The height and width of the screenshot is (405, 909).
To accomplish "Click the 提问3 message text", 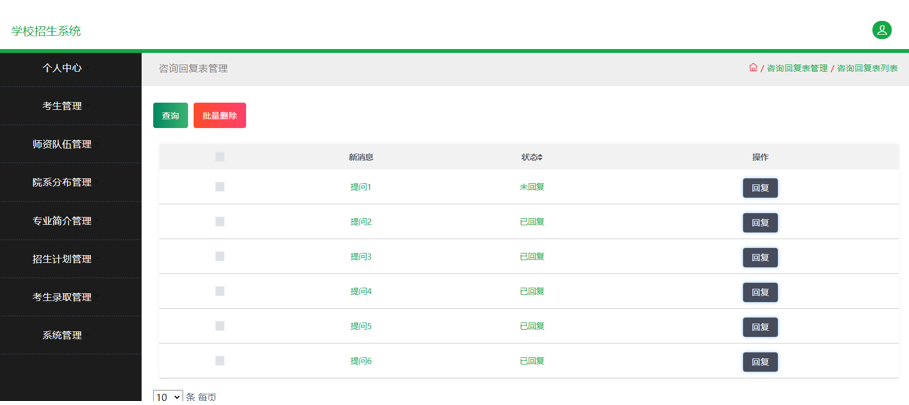I will tap(361, 256).
